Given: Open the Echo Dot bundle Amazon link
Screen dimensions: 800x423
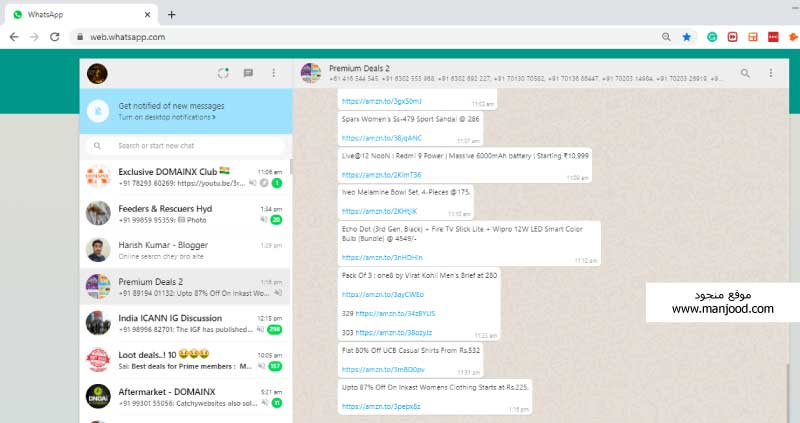Looking at the screenshot, I should [x=382, y=258].
